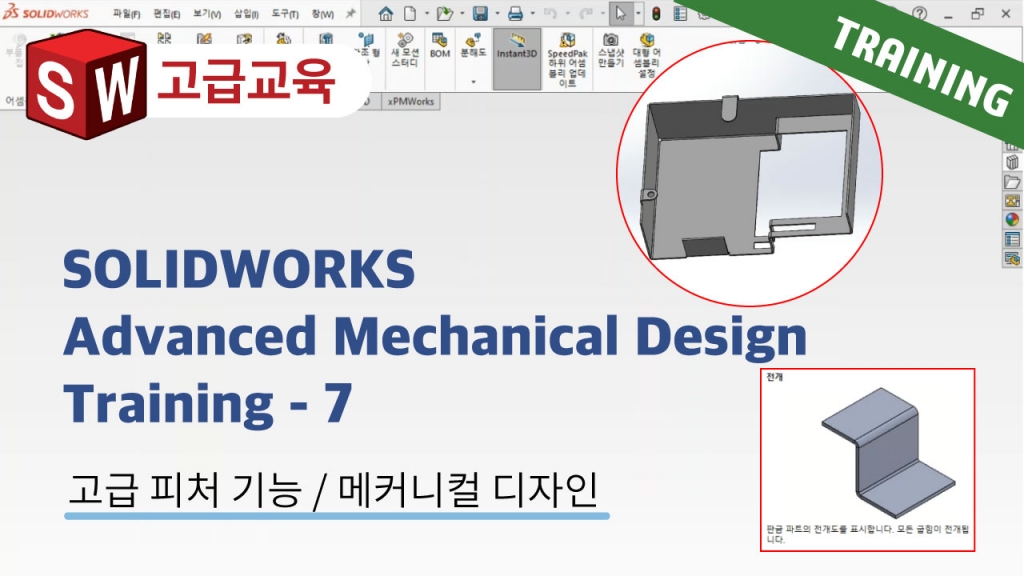This screenshot has height=576, width=1024.
Task: Click the Home icon in the top toolbar
Action: pos(385,13)
